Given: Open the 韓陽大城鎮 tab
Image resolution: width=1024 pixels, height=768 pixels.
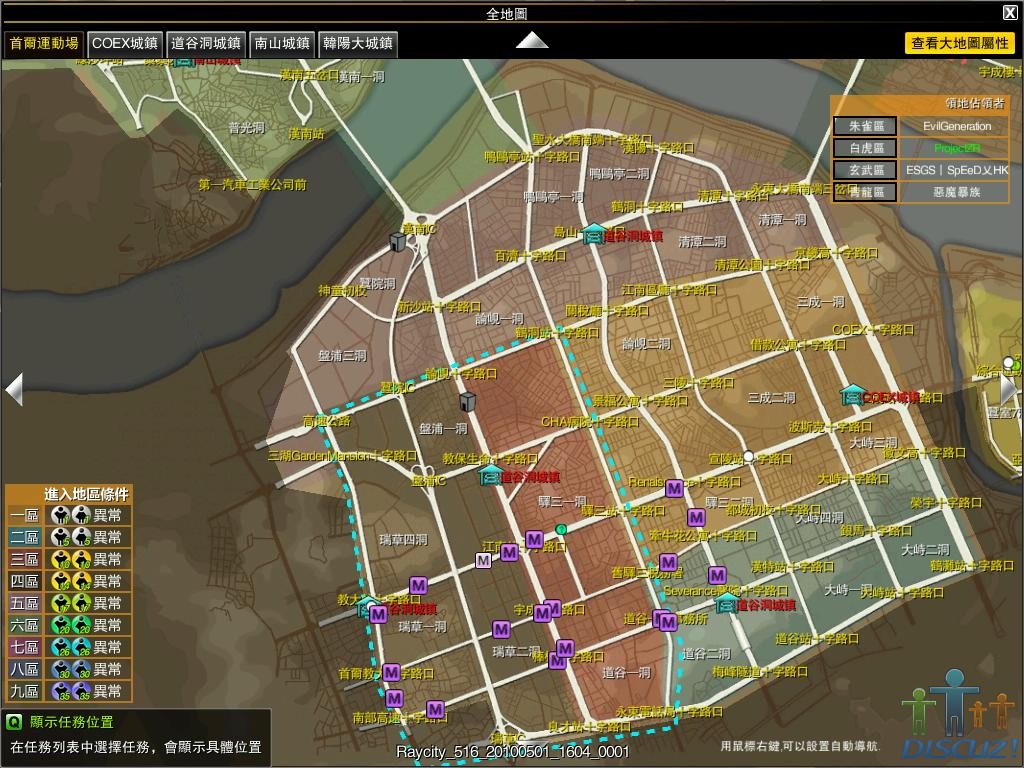Looking at the screenshot, I should [x=358, y=44].
